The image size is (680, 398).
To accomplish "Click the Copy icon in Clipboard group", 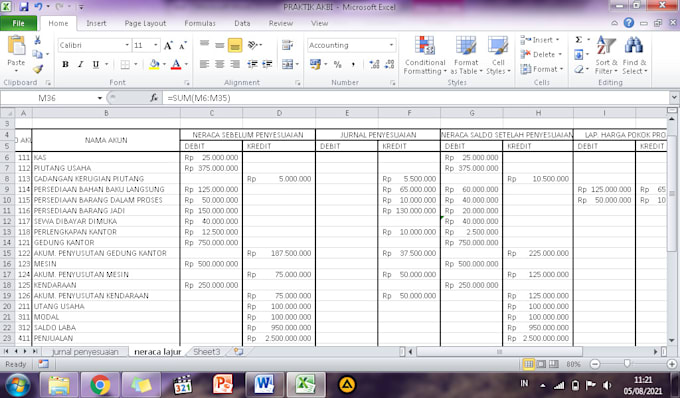I will (x=37, y=54).
